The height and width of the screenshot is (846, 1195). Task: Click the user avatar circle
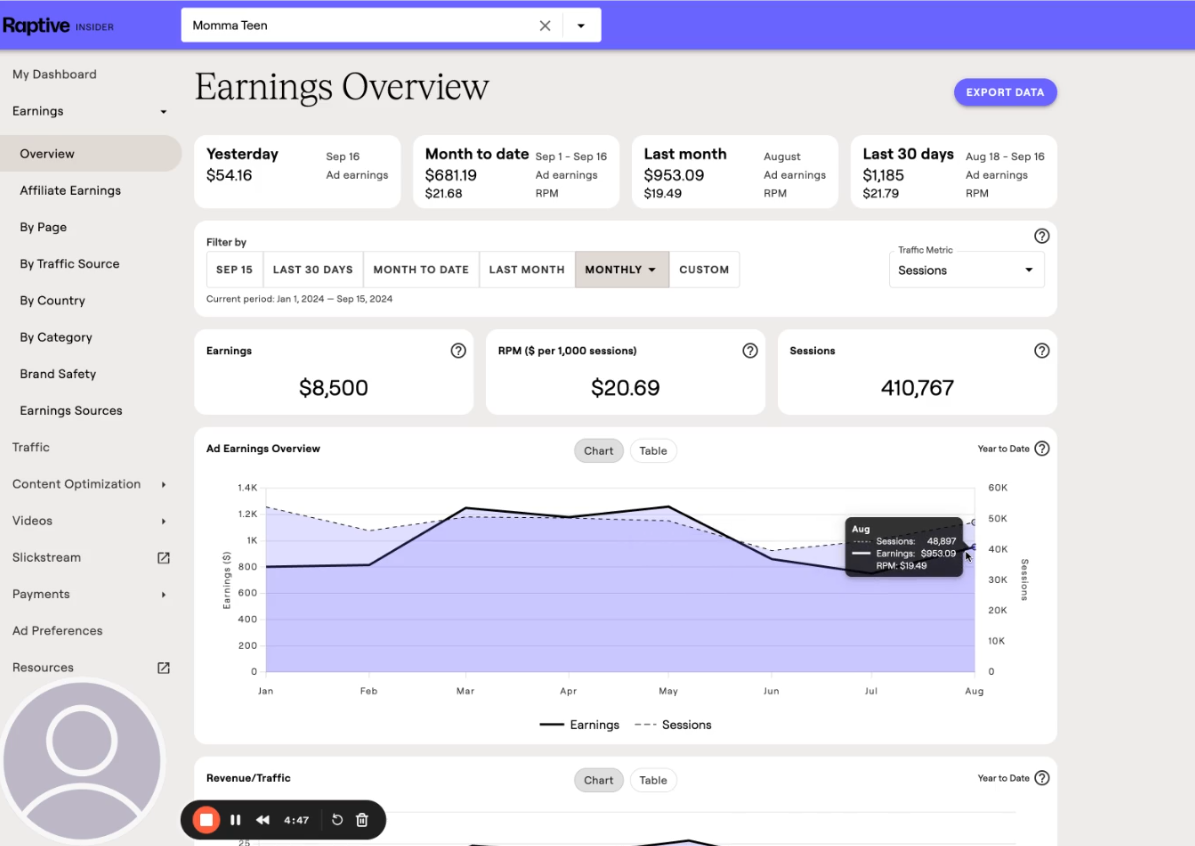click(x=82, y=760)
